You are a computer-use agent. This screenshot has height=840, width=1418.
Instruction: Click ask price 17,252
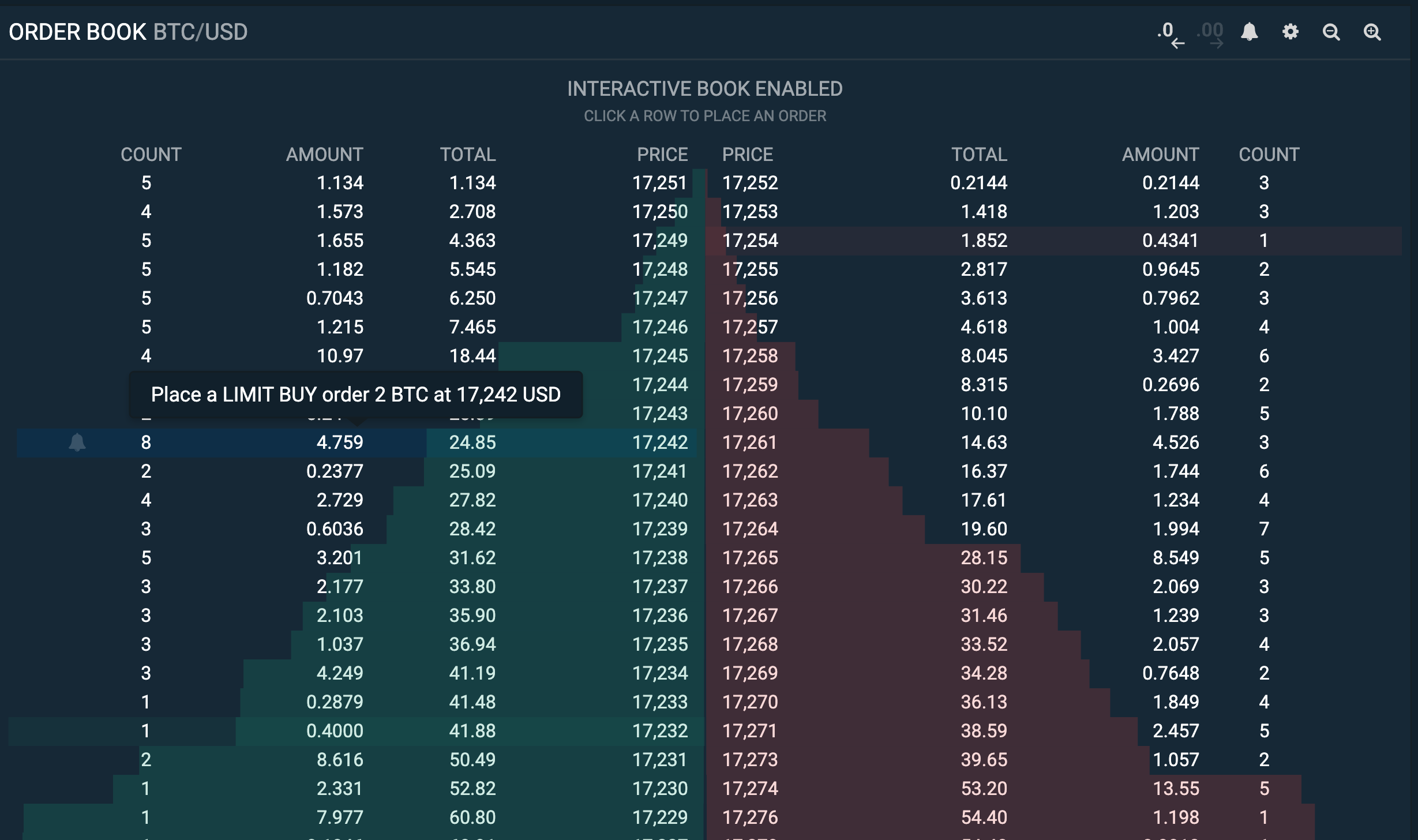750,183
